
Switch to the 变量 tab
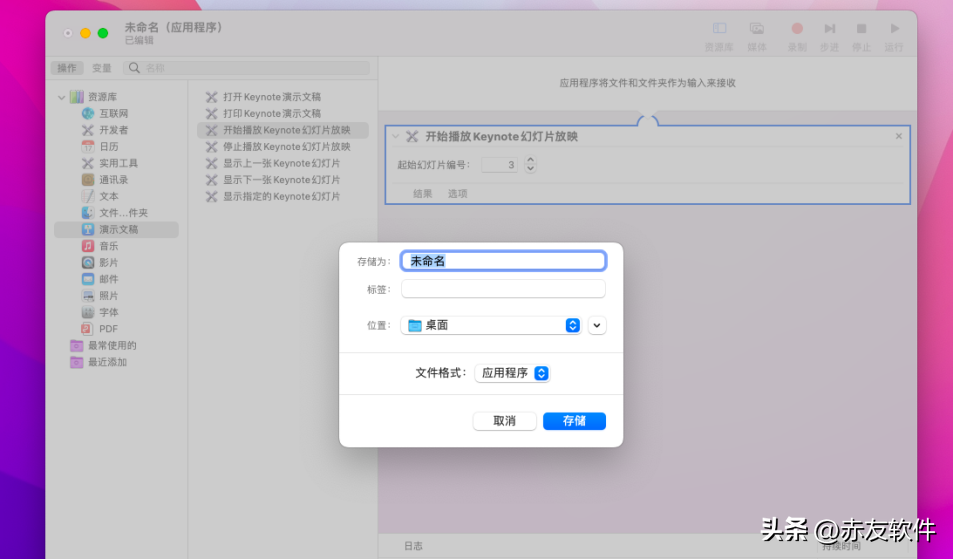[x=101, y=68]
